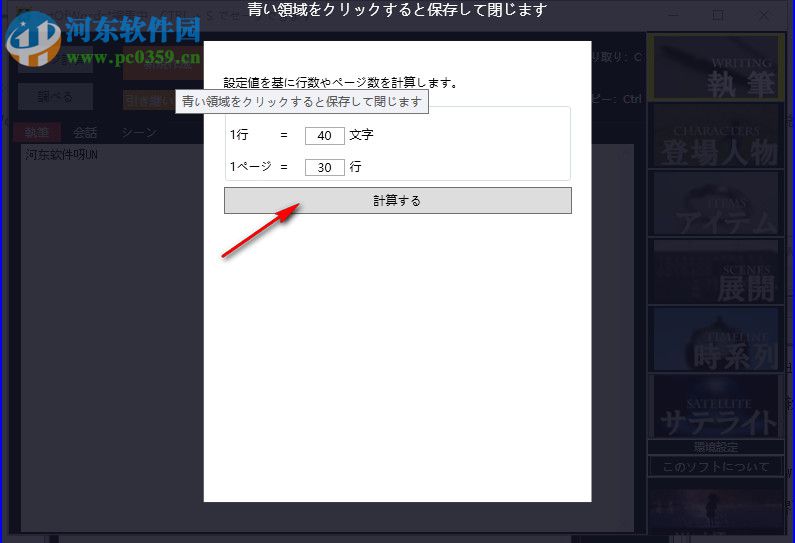Focus the 1ページ lines field showing 30
Image resolution: width=795 pixels, height=543 pixels.
[324, 167]
